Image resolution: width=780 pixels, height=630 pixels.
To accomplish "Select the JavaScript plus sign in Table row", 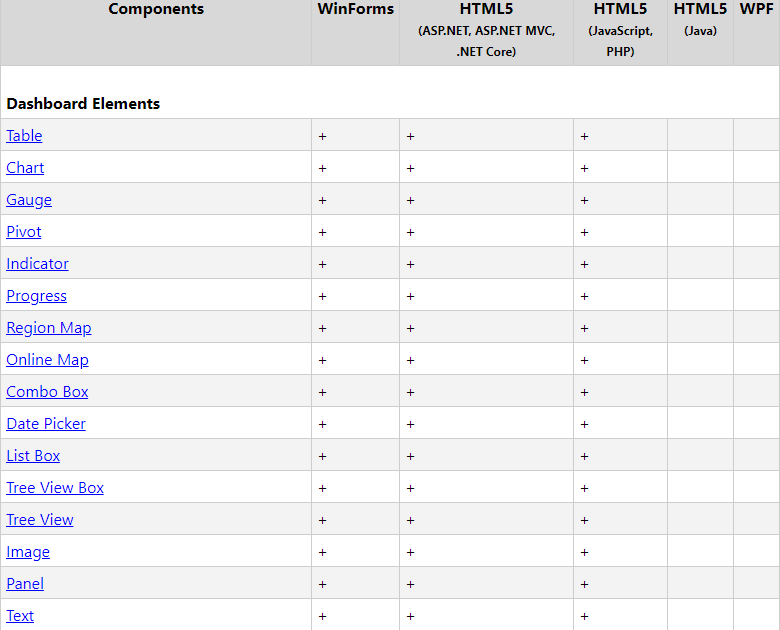I will click(x=585, y=136).
